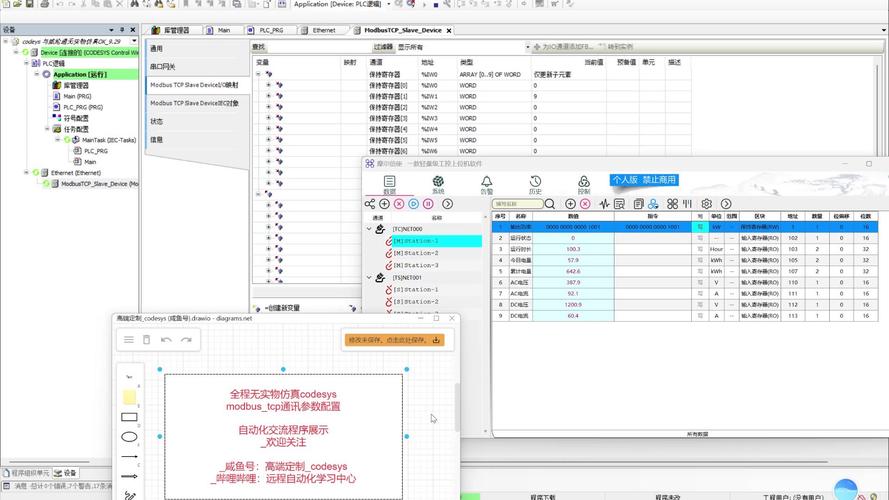Open the 数据 section in SCADA window
This screenshot has height=500, width=889.
(390, 184)
